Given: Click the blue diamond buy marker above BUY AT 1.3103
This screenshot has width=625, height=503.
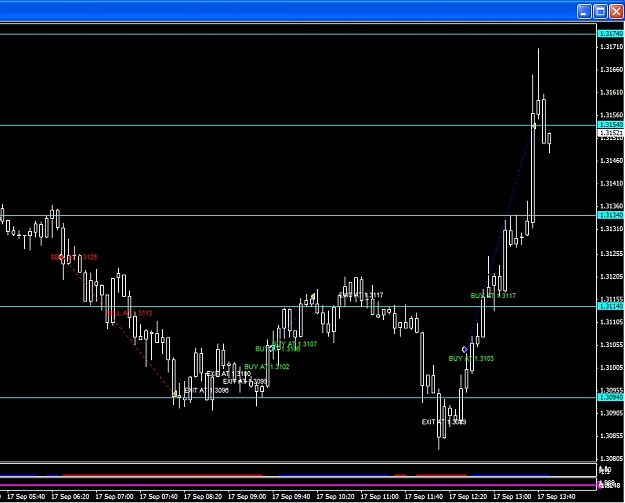Looking at the screenshot, I should 464,350.
